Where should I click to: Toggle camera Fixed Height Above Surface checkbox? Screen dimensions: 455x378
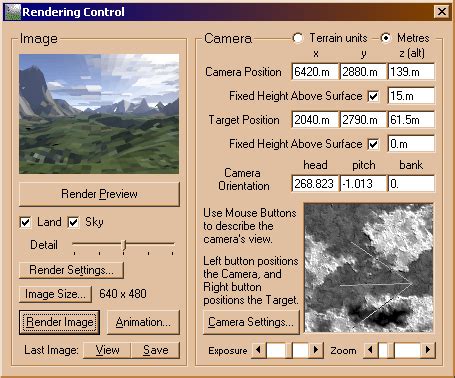373,97
